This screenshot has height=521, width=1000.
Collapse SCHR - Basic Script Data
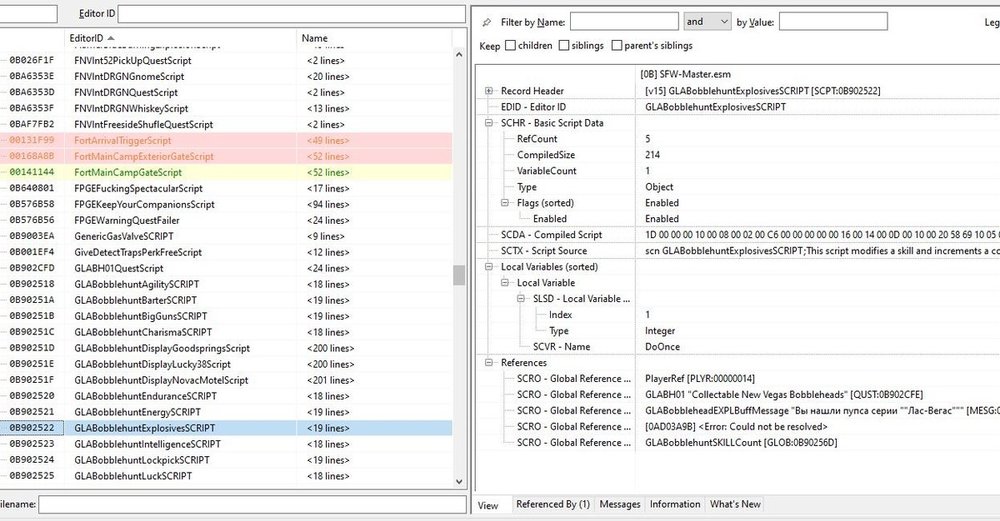click(489, 123)
